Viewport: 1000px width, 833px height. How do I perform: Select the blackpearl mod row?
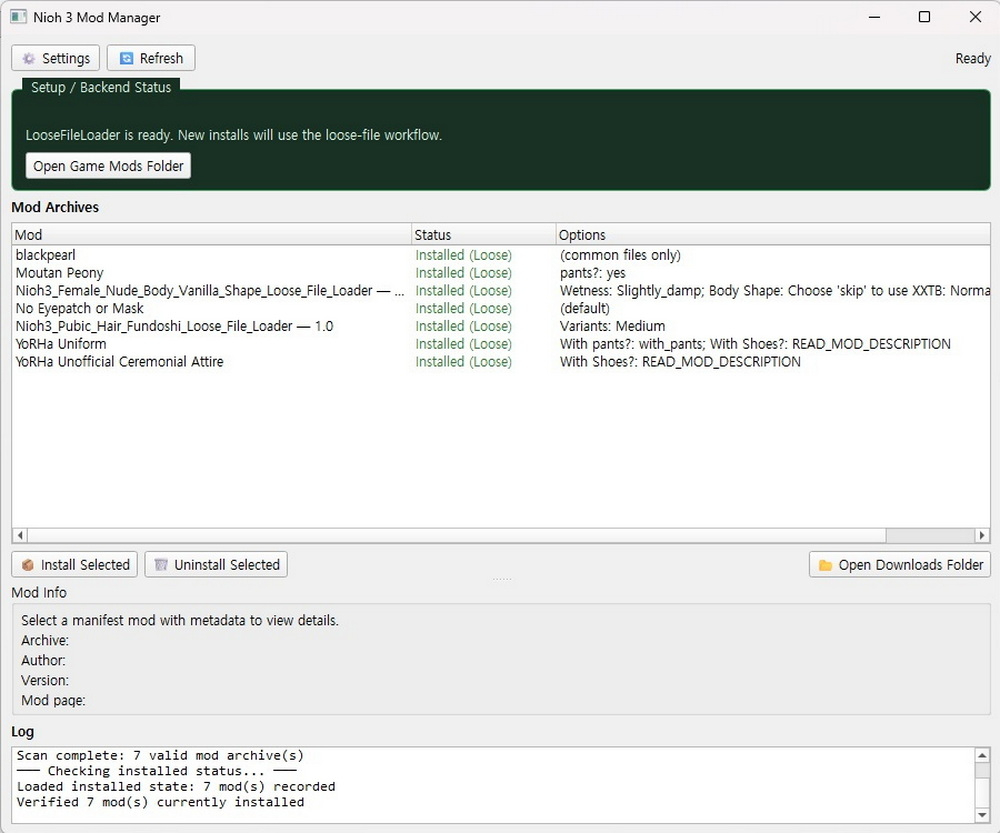coord(501,255)
